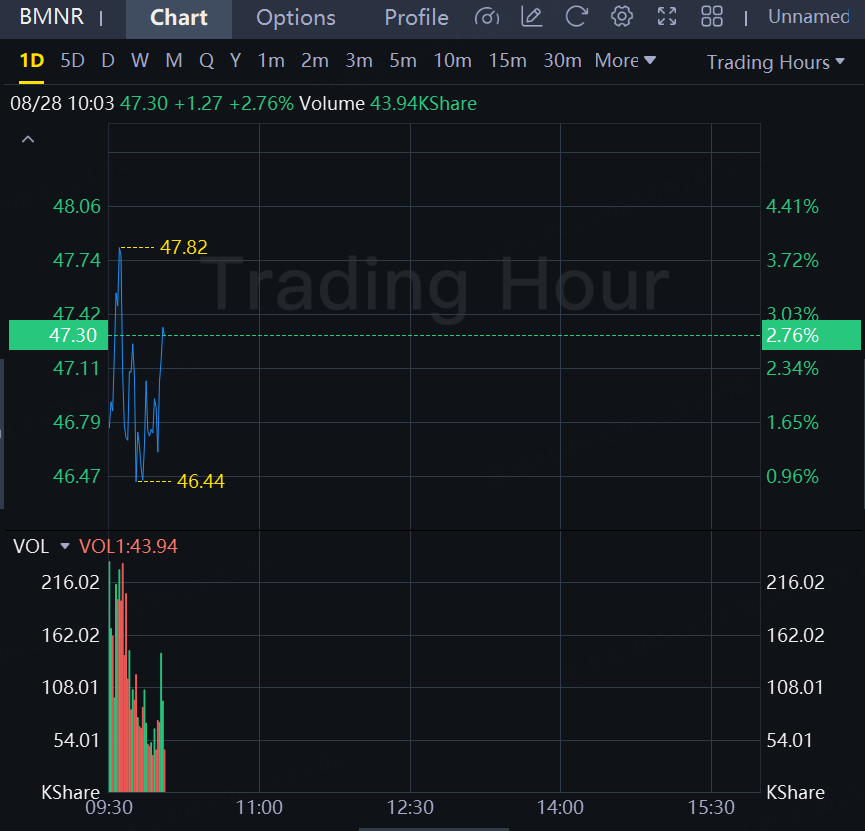The image size is (865, 831).
Task: Refresh the chart with reload icon
Action: tap(576, 17)
